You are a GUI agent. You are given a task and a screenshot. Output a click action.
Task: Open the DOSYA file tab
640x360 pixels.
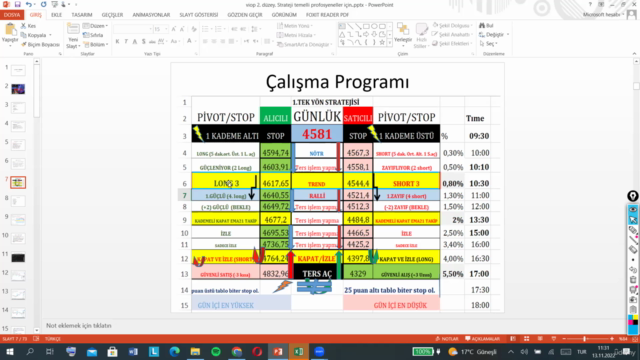(x=12, y=15)
